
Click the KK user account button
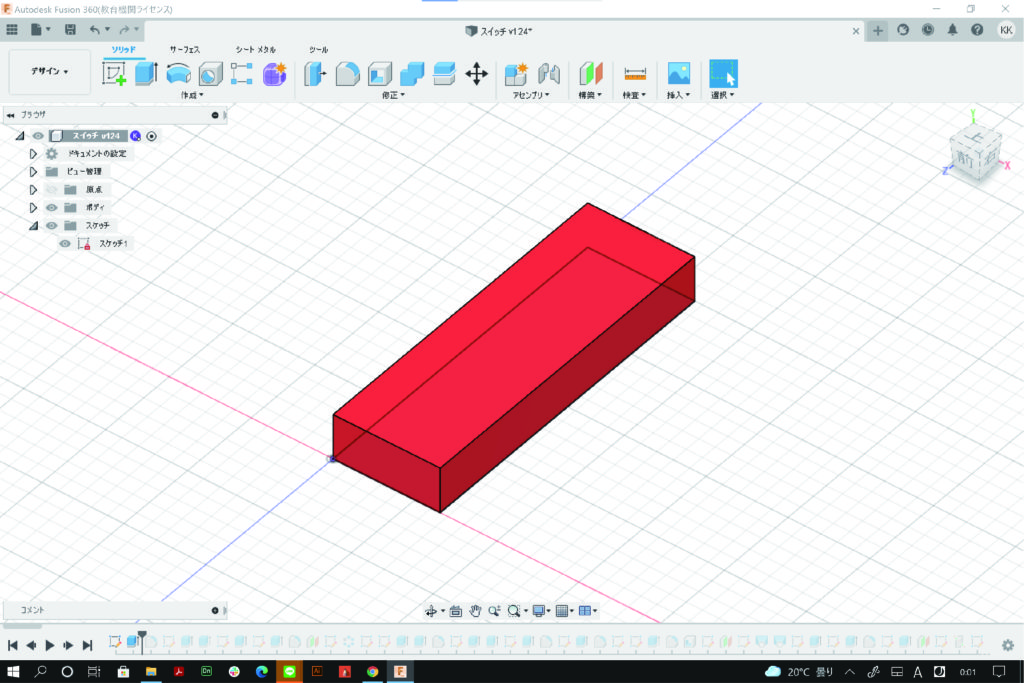(1005, 30)
